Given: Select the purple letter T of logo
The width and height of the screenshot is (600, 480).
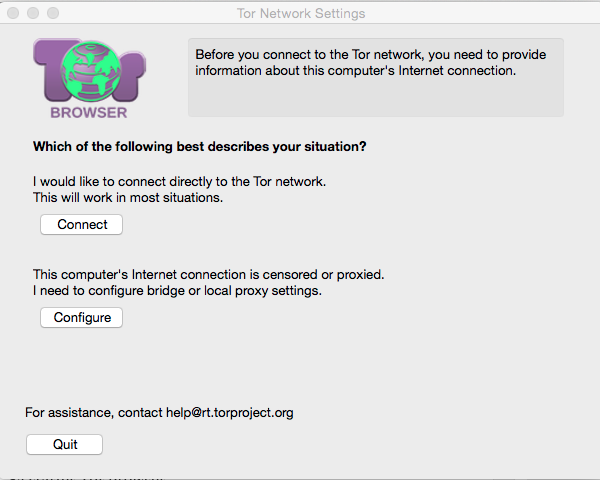Looking at the screenshot, I should tap(50, 69).
